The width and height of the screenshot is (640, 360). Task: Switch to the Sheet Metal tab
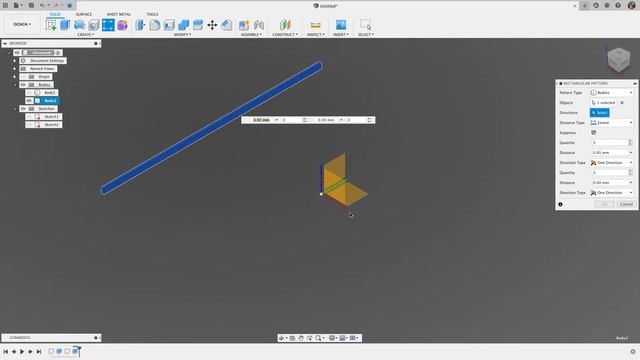(x=119, y=14)
